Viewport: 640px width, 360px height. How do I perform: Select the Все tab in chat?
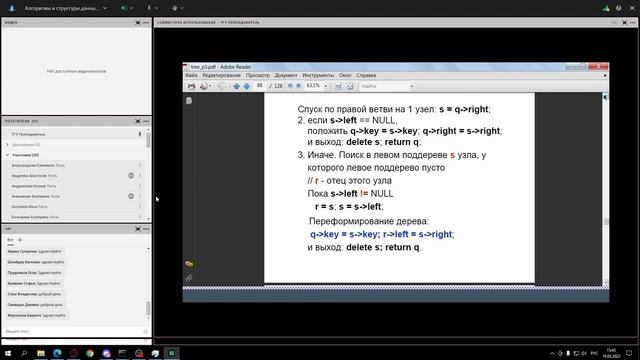(x=10, y=240)
